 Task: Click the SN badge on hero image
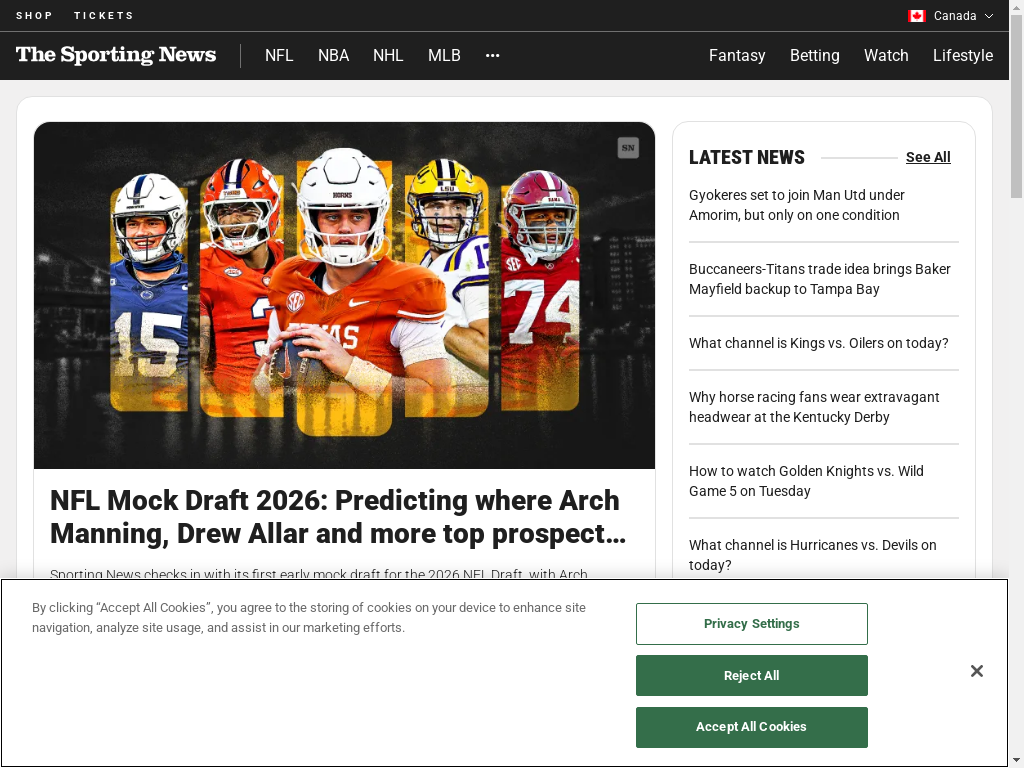(x=628, y=148)
